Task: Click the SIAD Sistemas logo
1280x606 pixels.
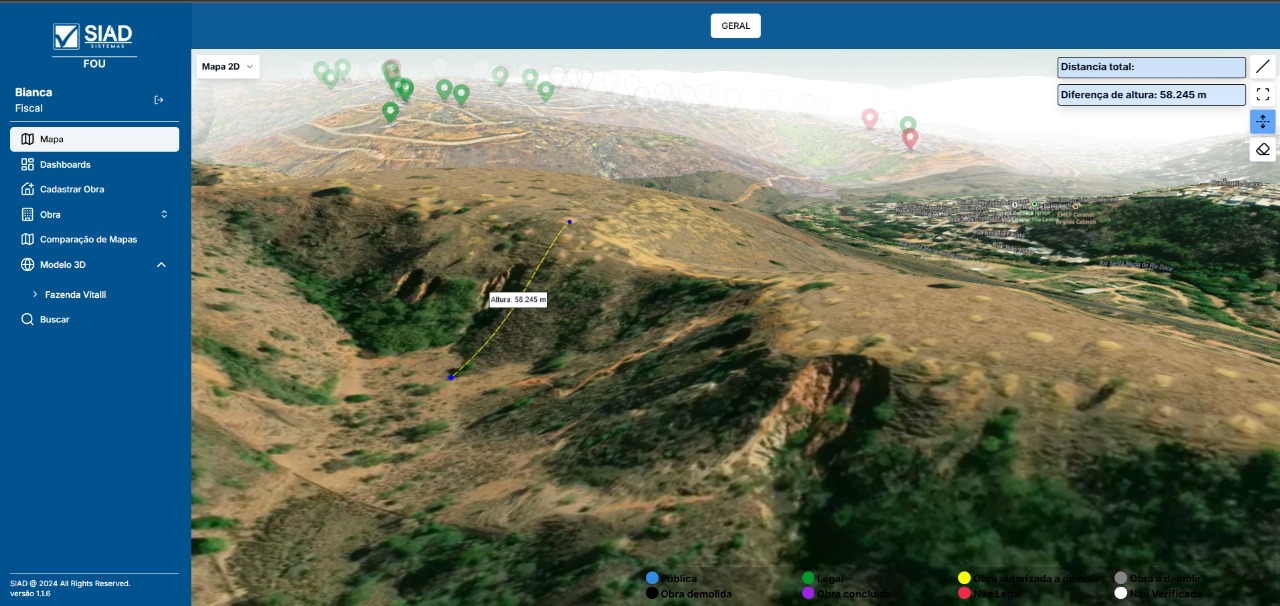Action: [94, 38]
